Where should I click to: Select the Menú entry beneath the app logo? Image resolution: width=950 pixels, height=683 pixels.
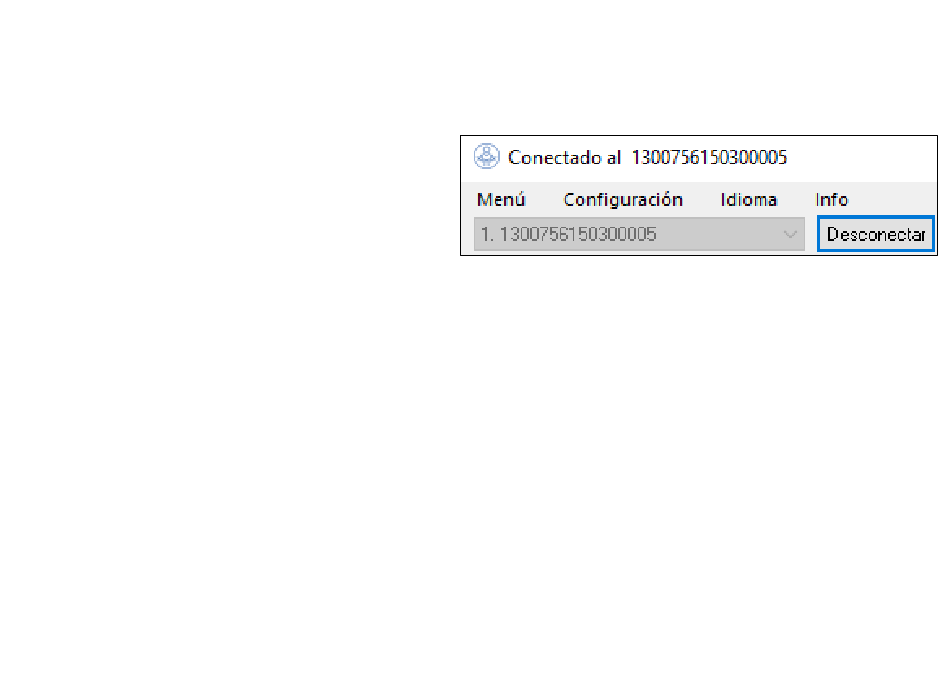pos(501,200)
